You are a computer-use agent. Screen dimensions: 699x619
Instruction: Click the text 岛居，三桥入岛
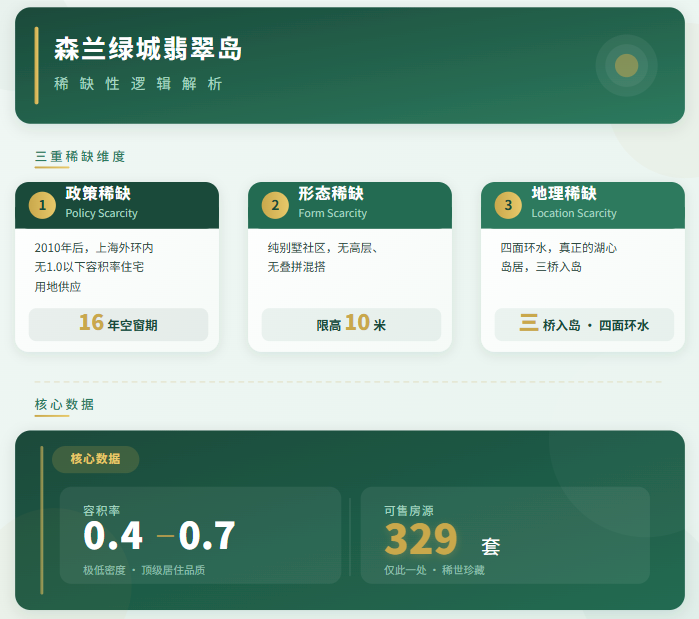pyautogui.click(x=541, y=267)
